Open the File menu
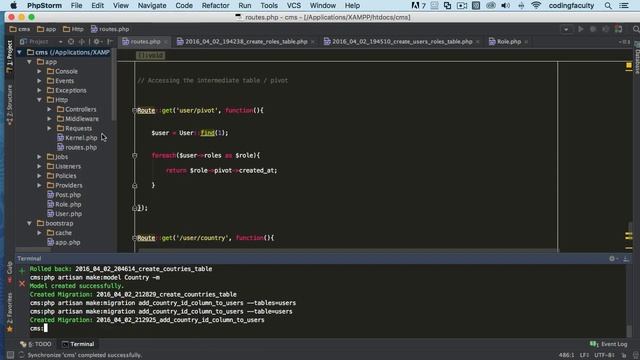This screenshot has height=360, width=640. click(76, 5)
